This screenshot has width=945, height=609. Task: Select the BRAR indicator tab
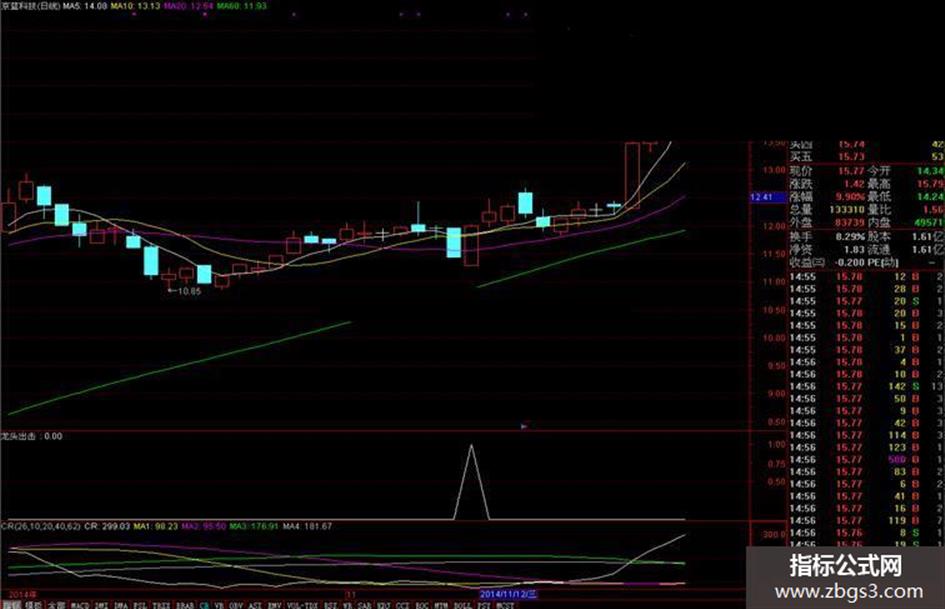[x=185, y=605]
